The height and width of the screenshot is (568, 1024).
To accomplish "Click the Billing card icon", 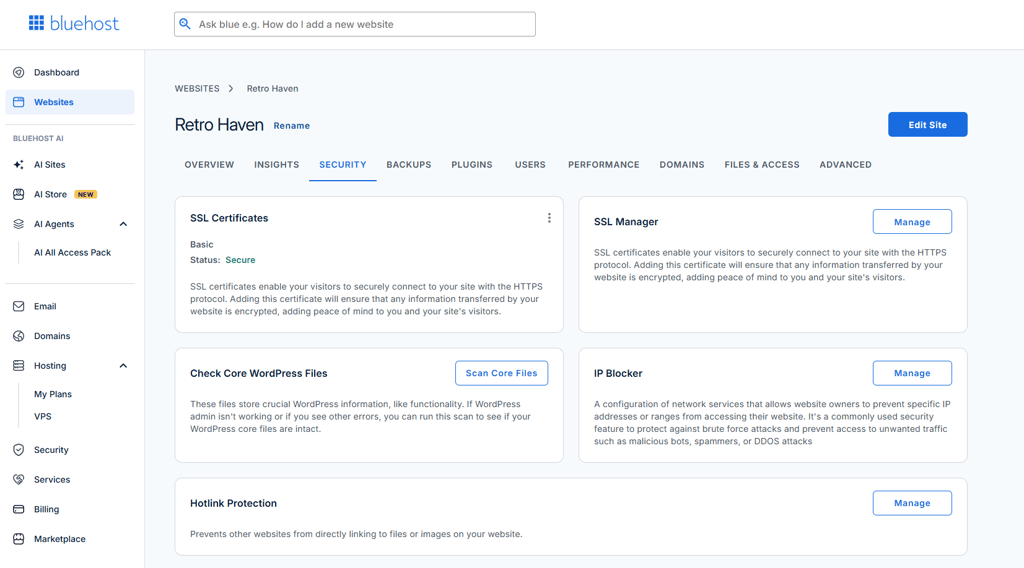I will (18, 509).
